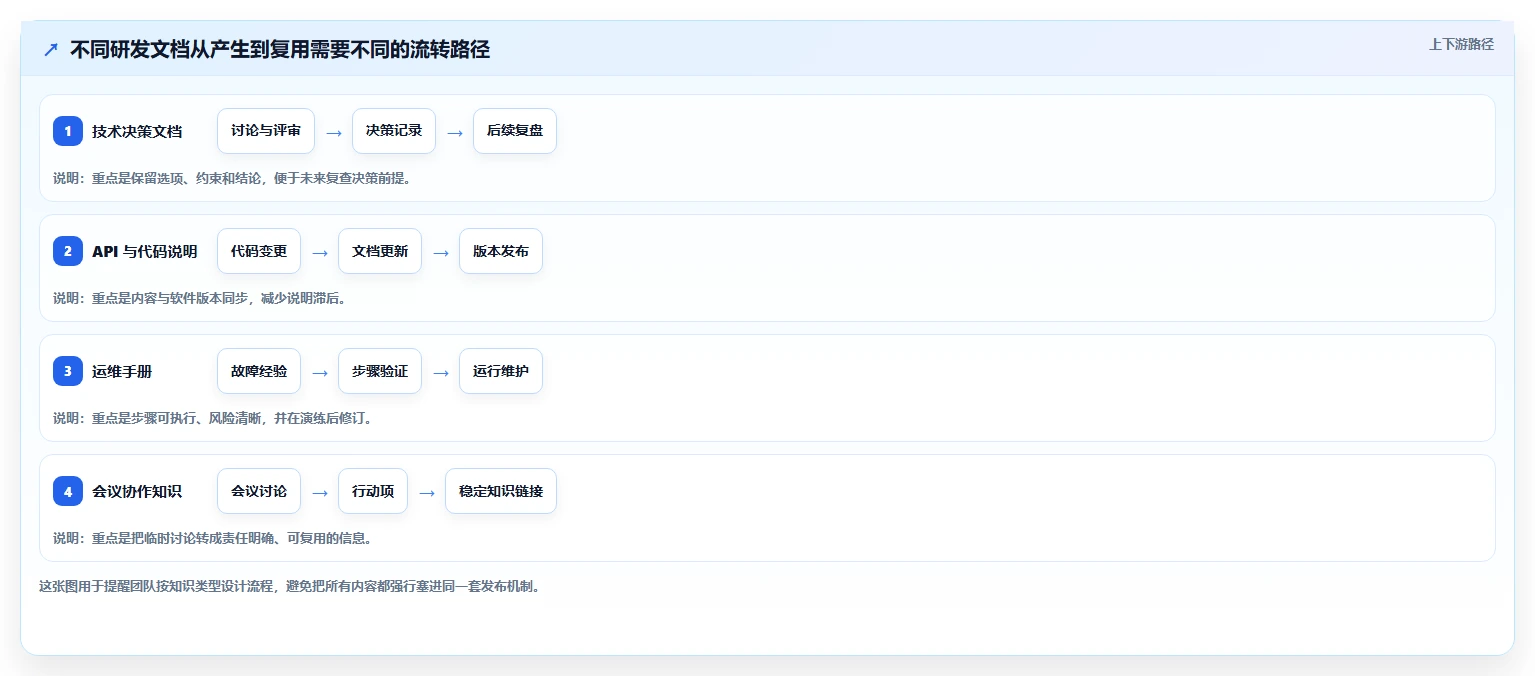The image size is (1535, 676).
Task: Select the 讨论与评审 step chip
Action: (266, 131)
